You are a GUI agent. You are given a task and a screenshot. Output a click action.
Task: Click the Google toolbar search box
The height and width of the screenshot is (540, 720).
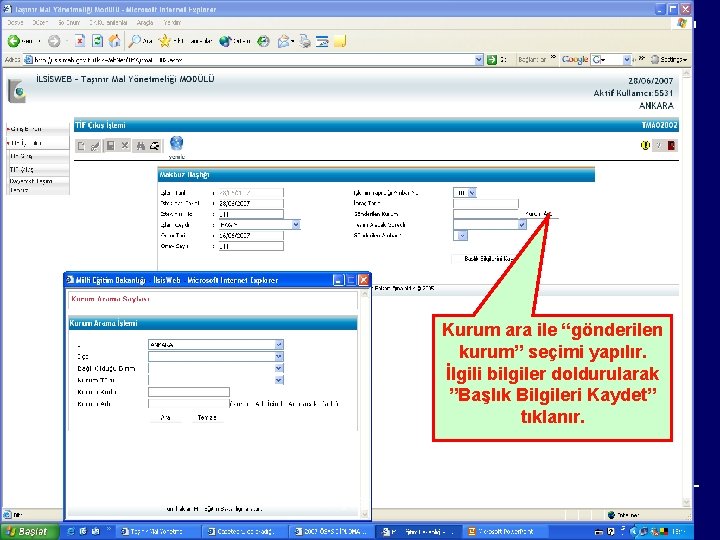pyautogui.click(x=611, y=60)
